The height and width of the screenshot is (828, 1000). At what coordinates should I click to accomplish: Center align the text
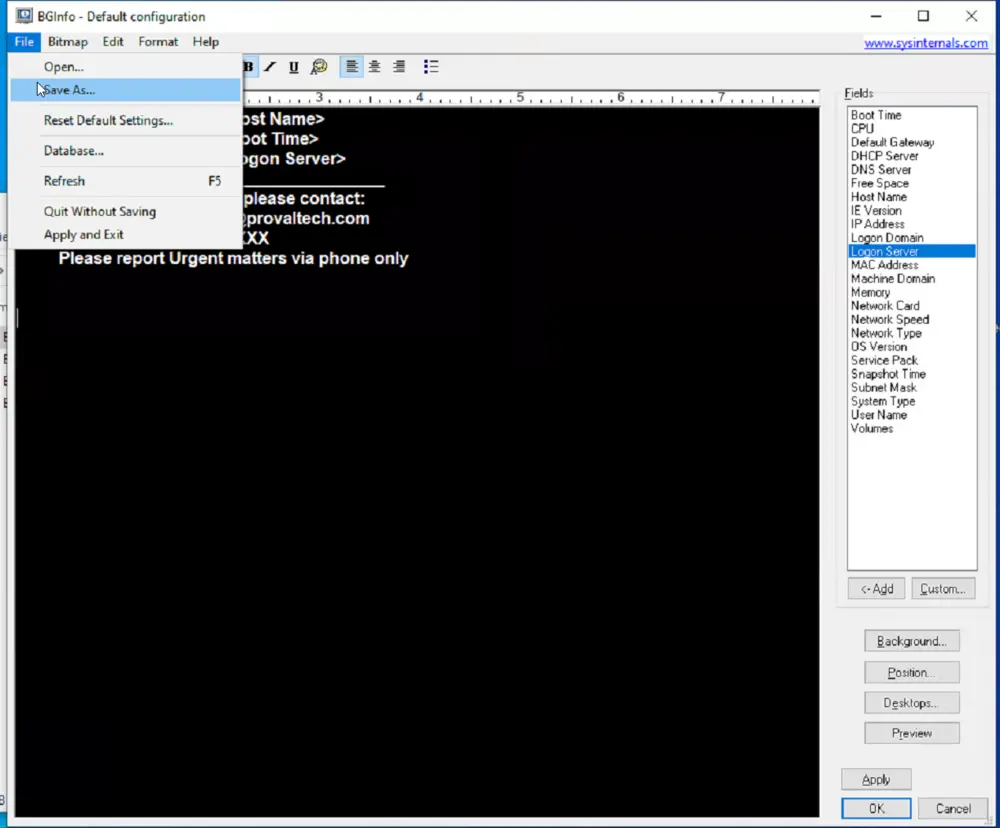point(375,66)
